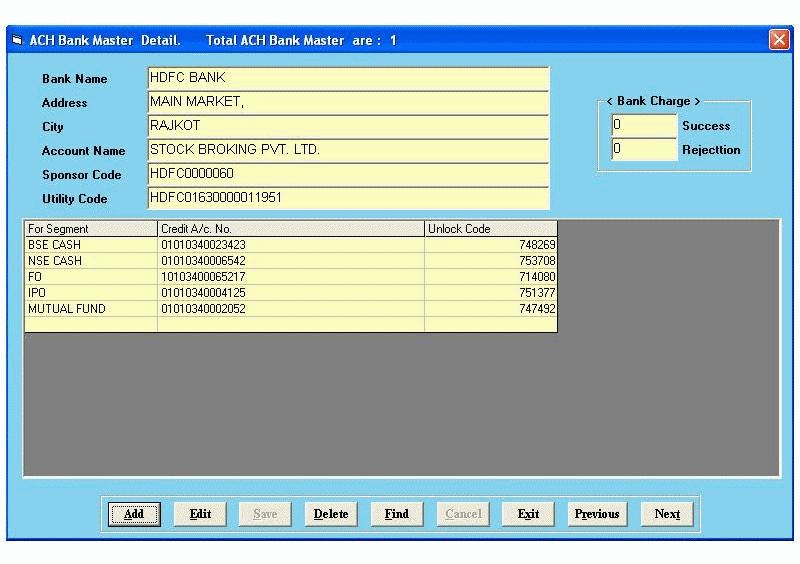Close the ACH Bank Master window
This screenshot has width=800, height=564.
779,40
